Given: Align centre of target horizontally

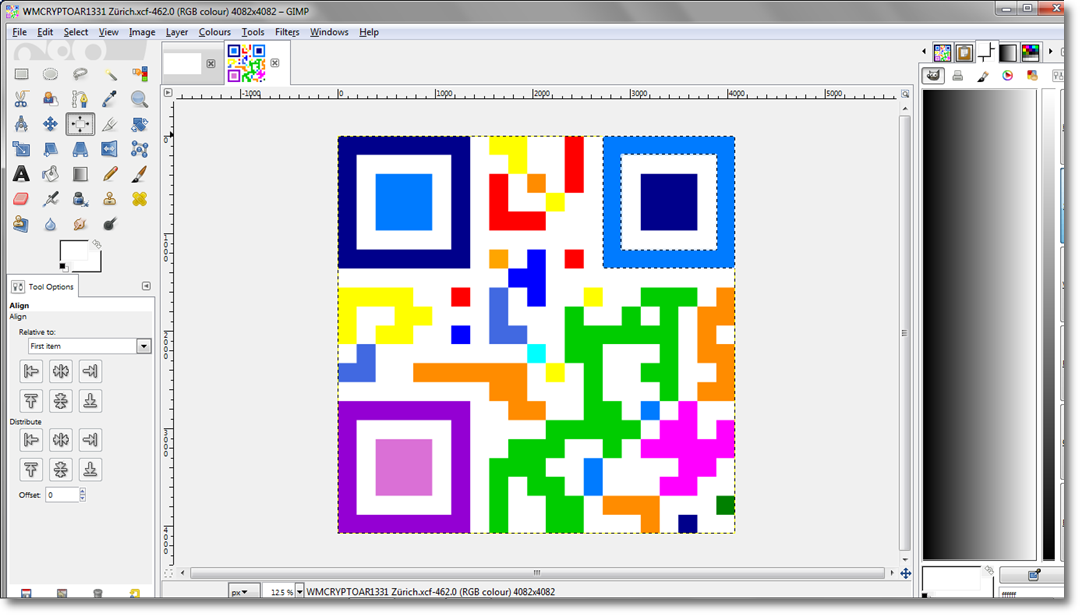Looking at the screenshot, I should pos(61,371).
